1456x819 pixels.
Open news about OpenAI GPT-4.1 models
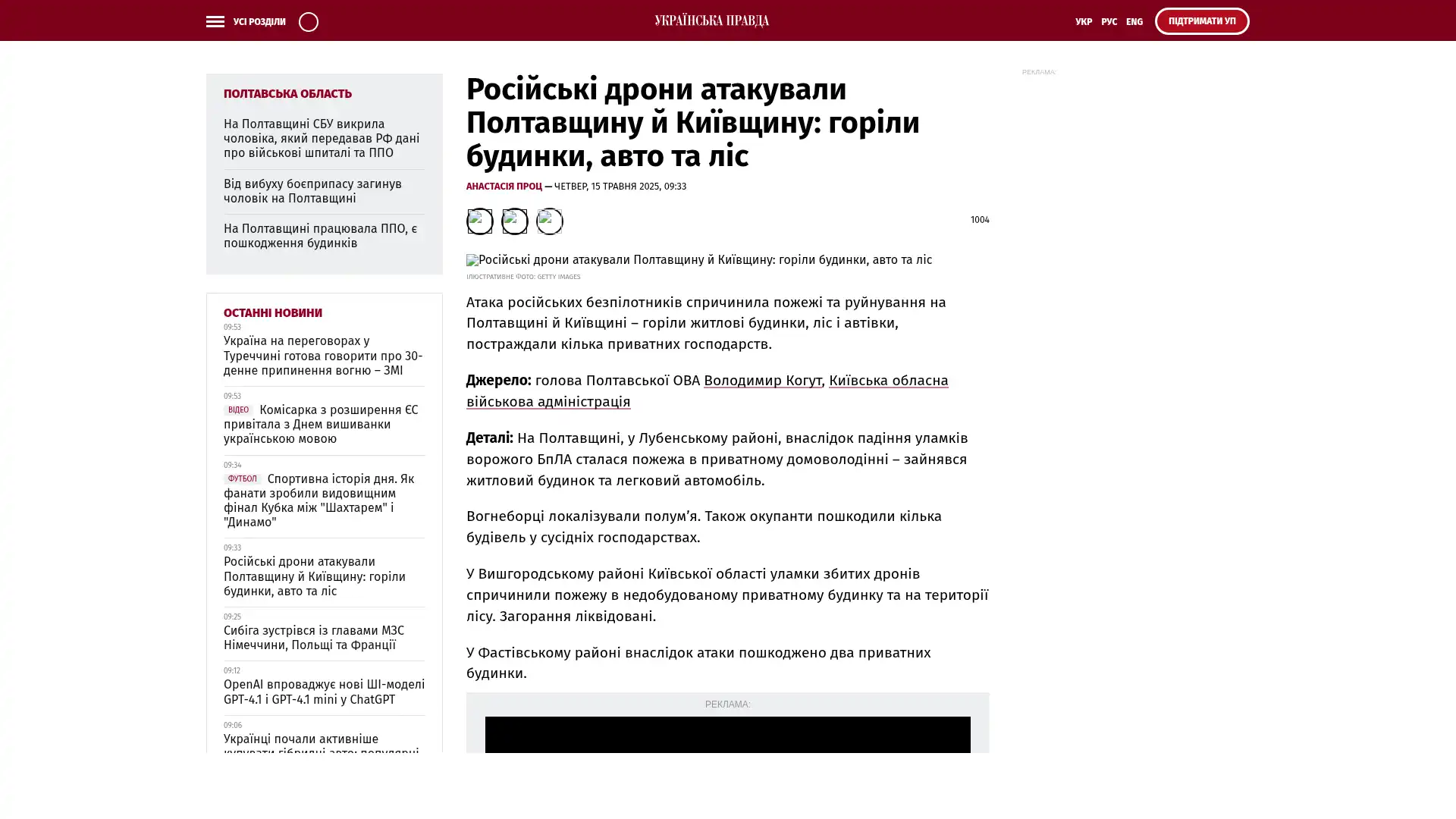click(x=324, y=692)
